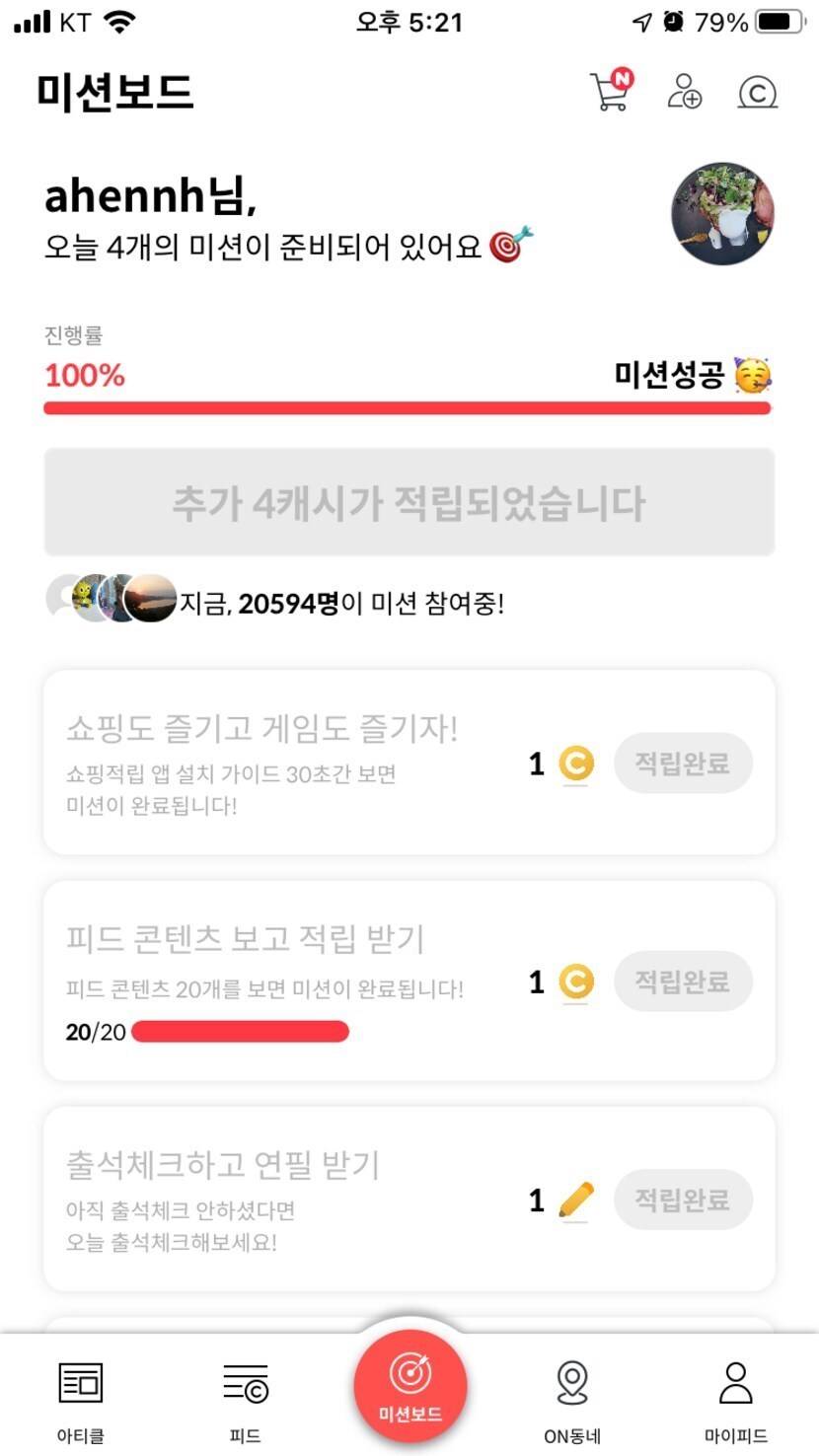Tap the red 100% mission progress bar
The image size is (819, 1456).
tap(407, 408)
